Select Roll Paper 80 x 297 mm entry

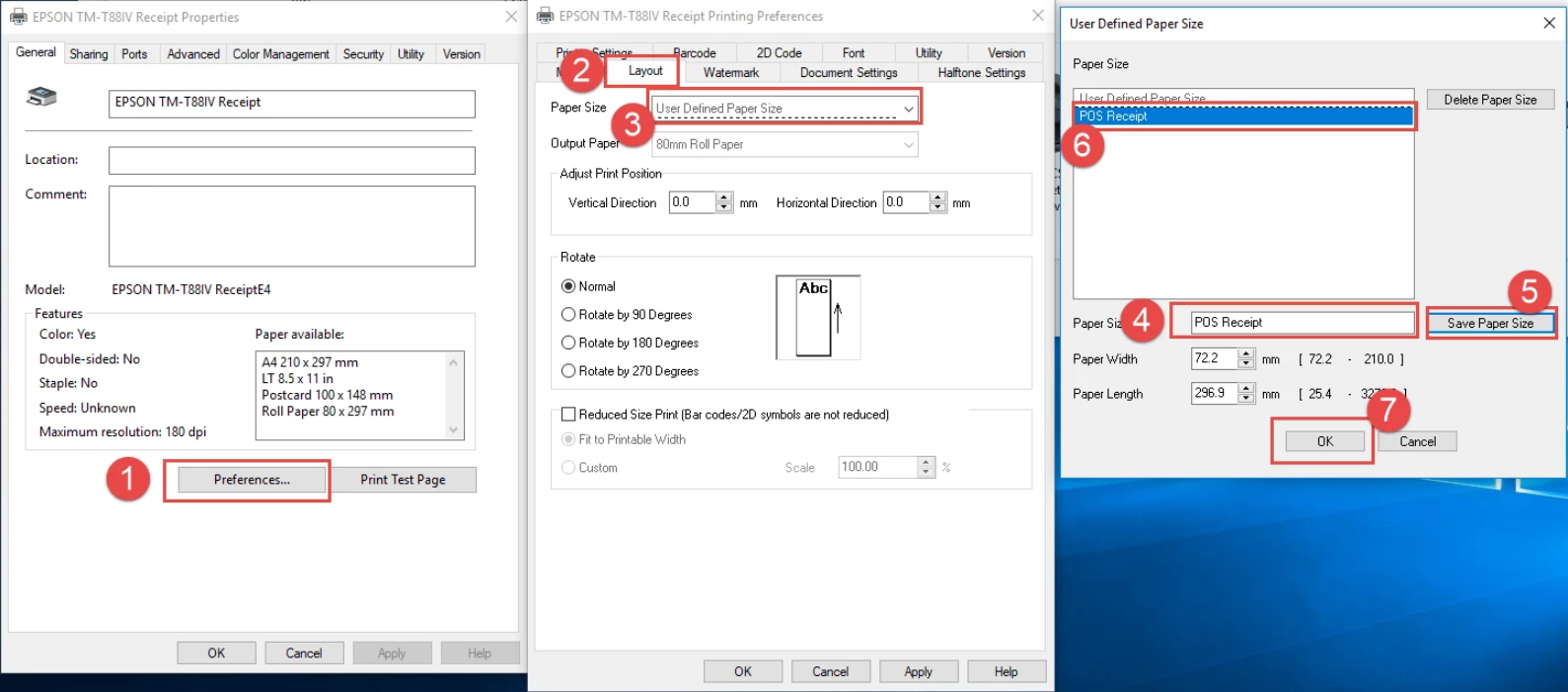tap(328, 411)
